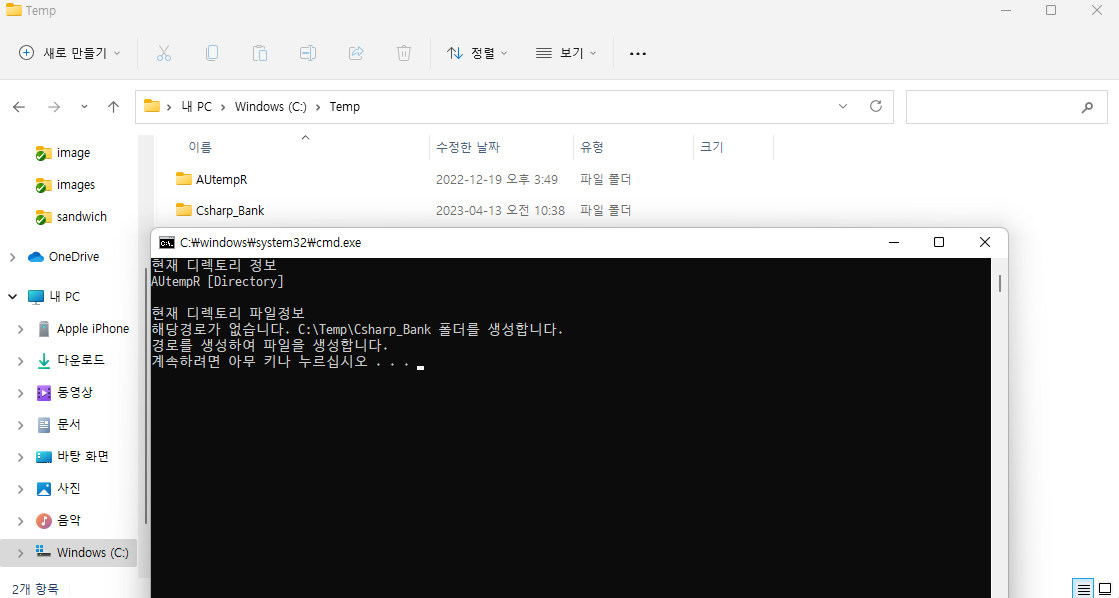
Task: Open address bar history dropdown
Action: click(x=843, y=106)
